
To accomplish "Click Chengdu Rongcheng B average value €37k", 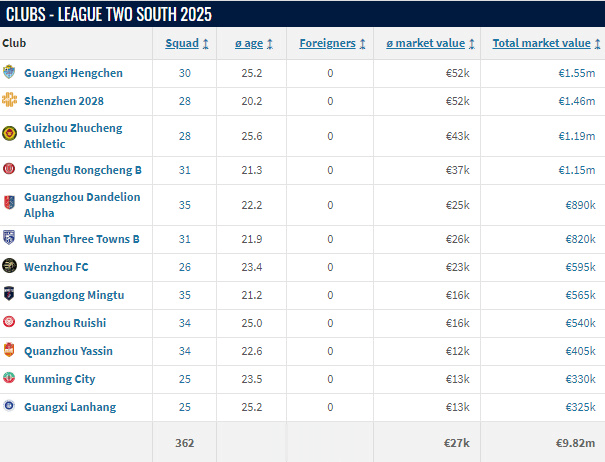I will coord(457,170).
